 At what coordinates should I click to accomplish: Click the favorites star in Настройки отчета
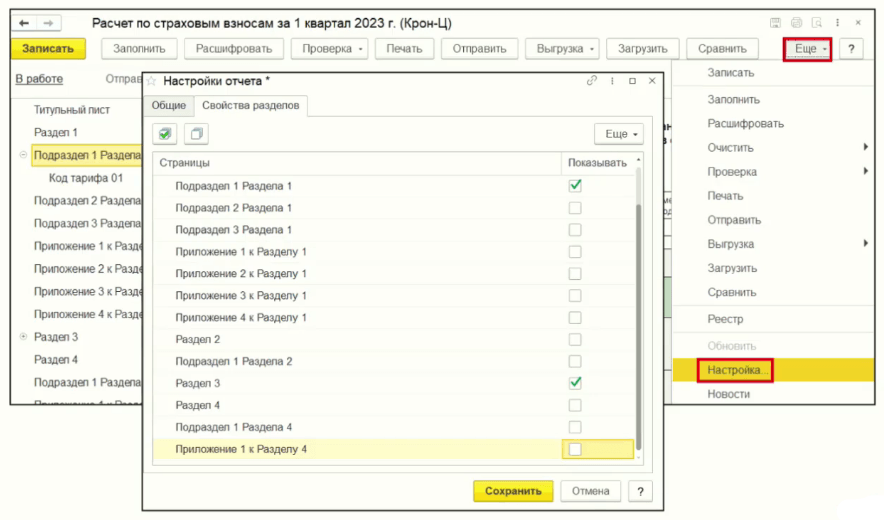pyautogui.click(x=152, y=81)
